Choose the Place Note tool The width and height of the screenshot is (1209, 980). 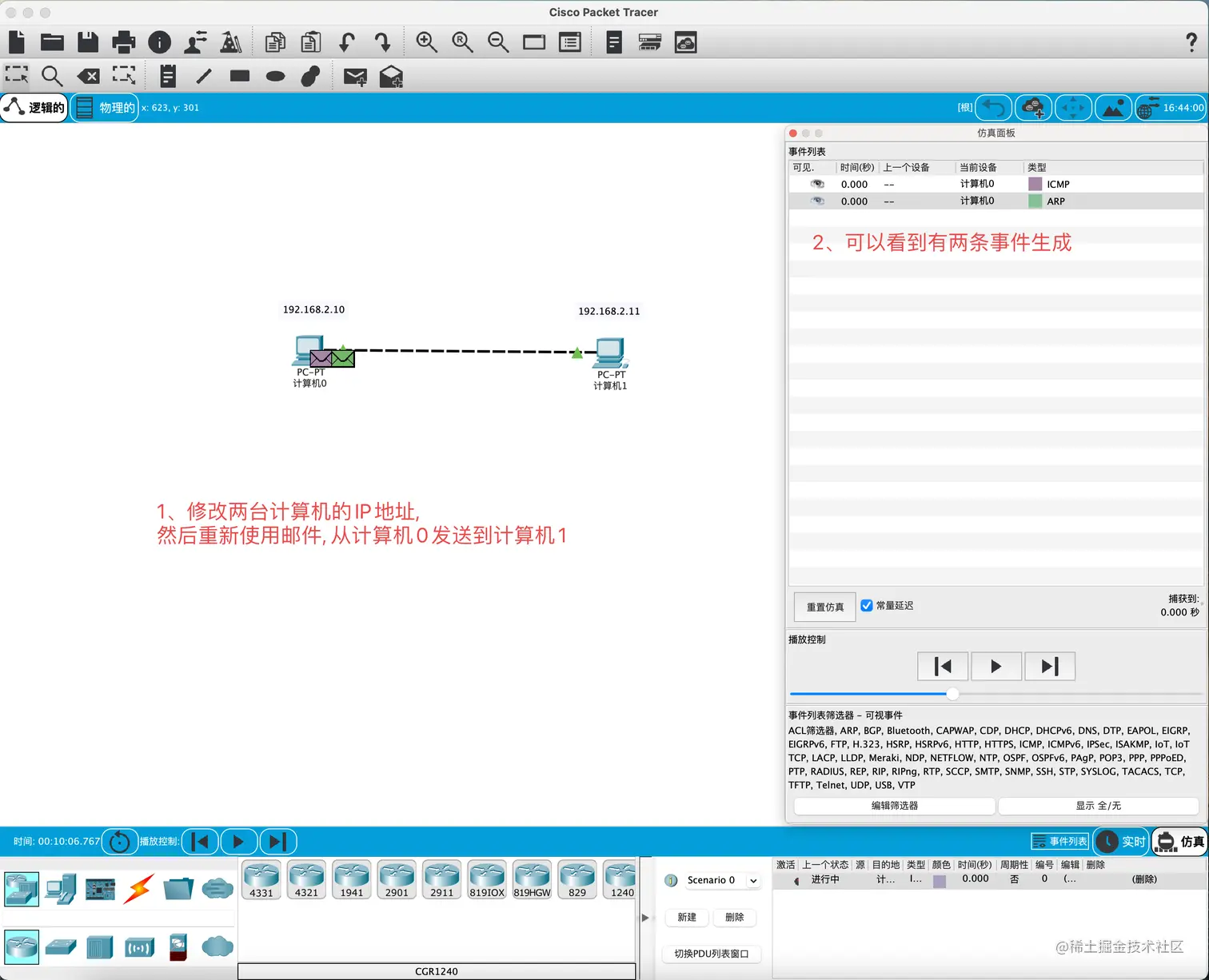pos(168,76)
